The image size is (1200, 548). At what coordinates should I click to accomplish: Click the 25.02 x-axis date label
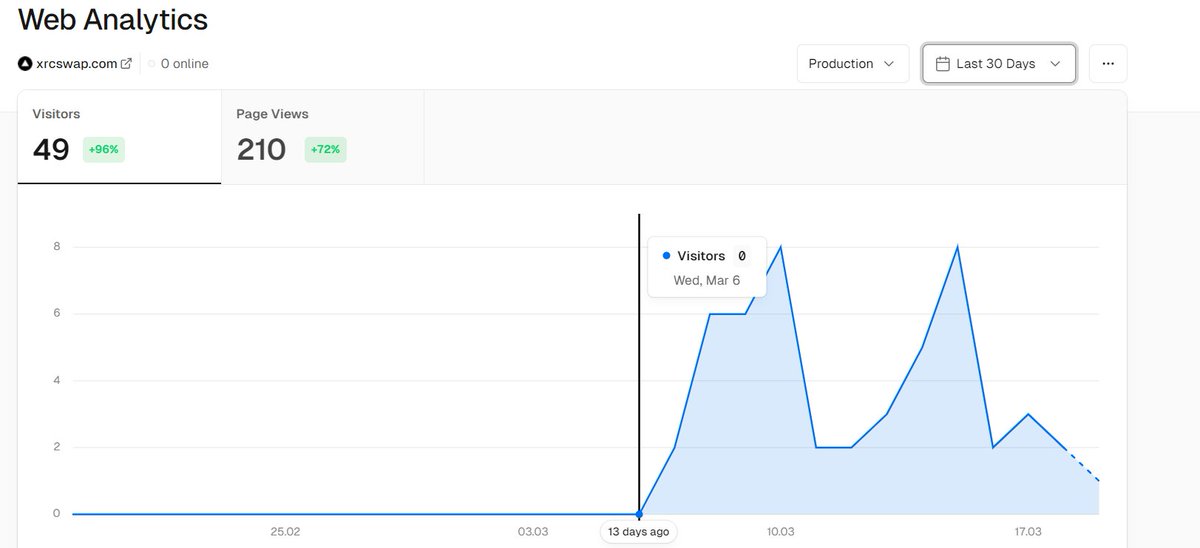click(285, 532)
